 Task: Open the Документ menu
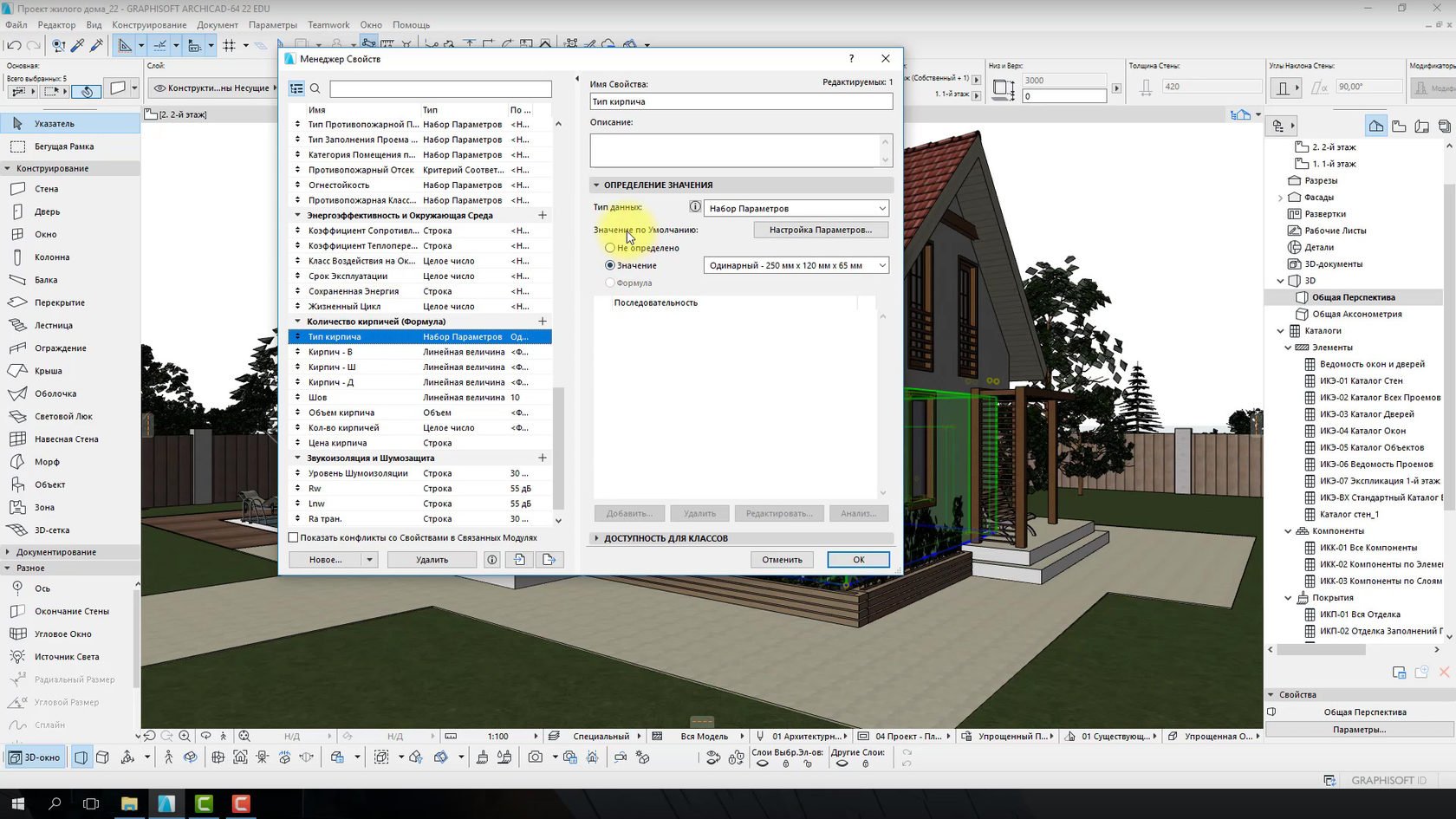(x=218, y=25)
